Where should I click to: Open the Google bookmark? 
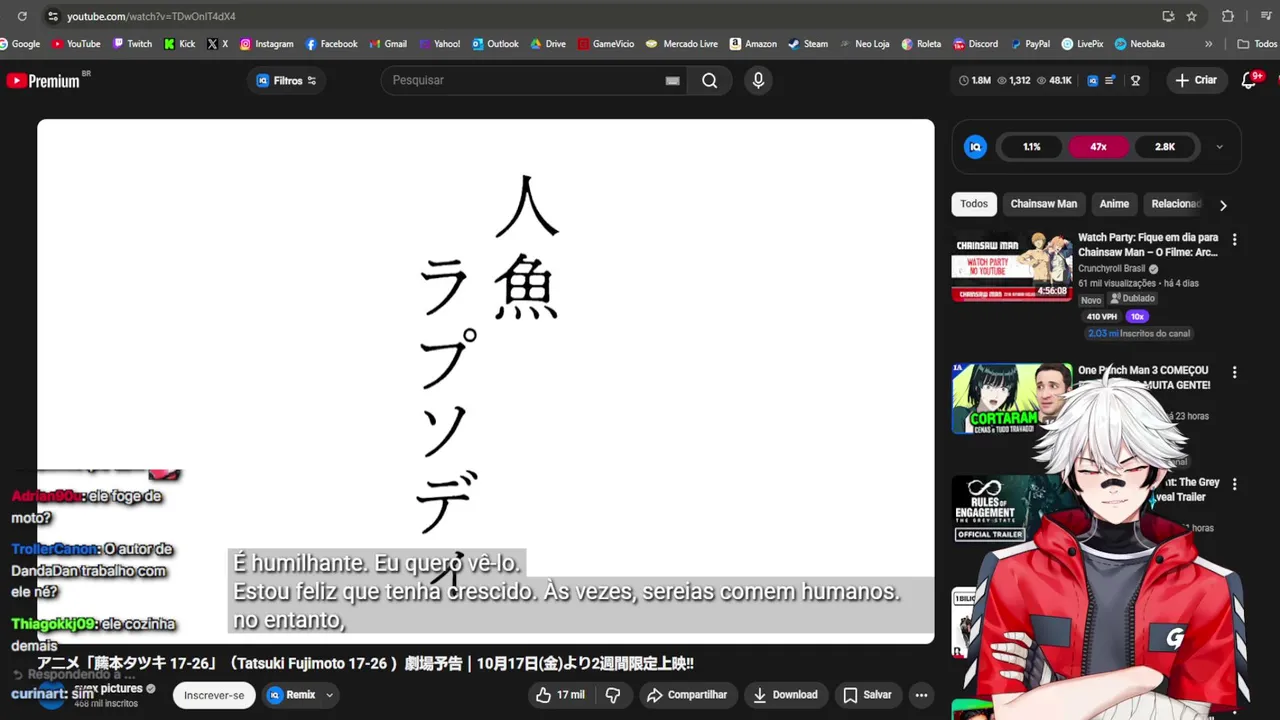19,44
